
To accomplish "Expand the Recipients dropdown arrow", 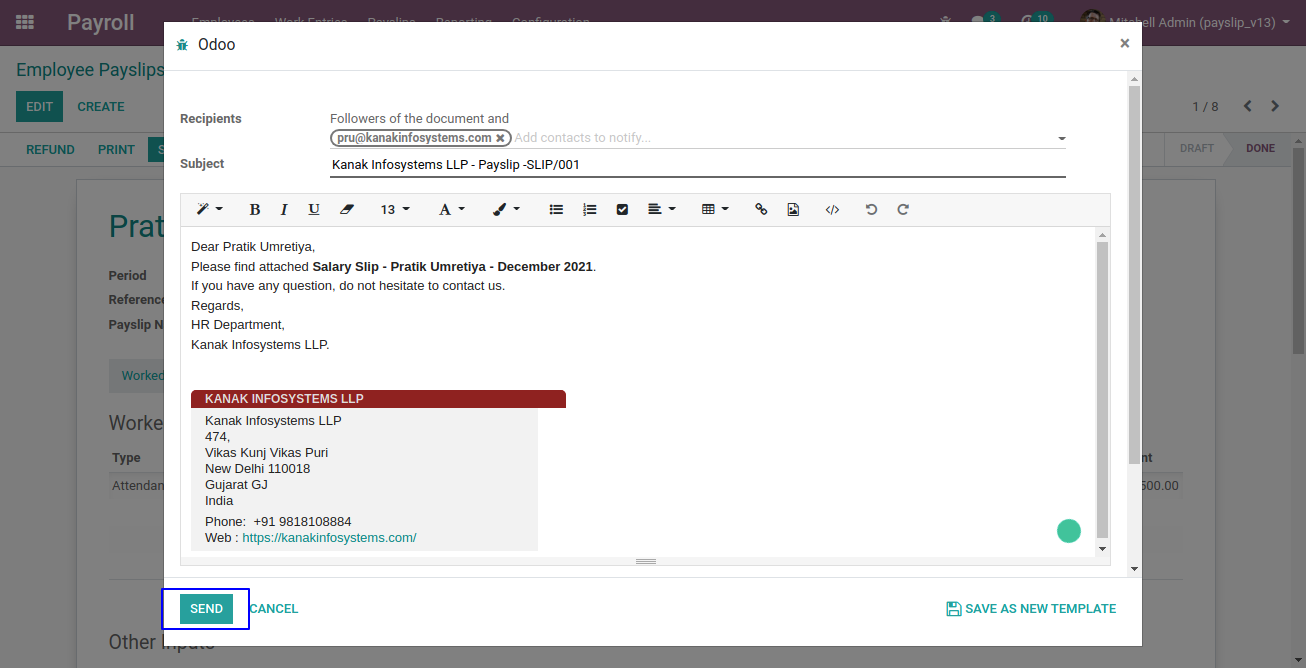I will coord(1061,139).
